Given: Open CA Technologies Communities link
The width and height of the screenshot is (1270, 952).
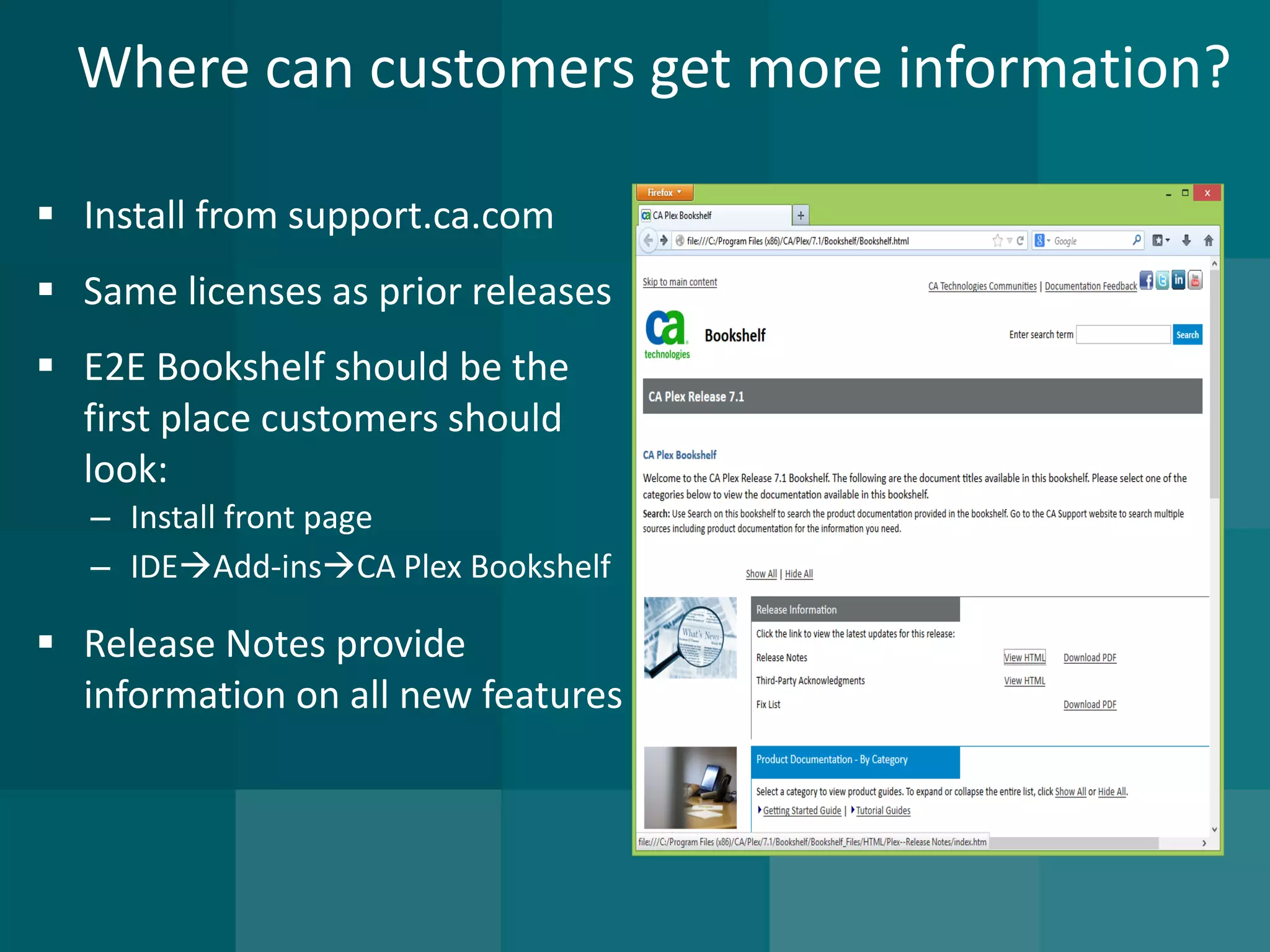Looking at the screenshot, I should click(982, 286).
